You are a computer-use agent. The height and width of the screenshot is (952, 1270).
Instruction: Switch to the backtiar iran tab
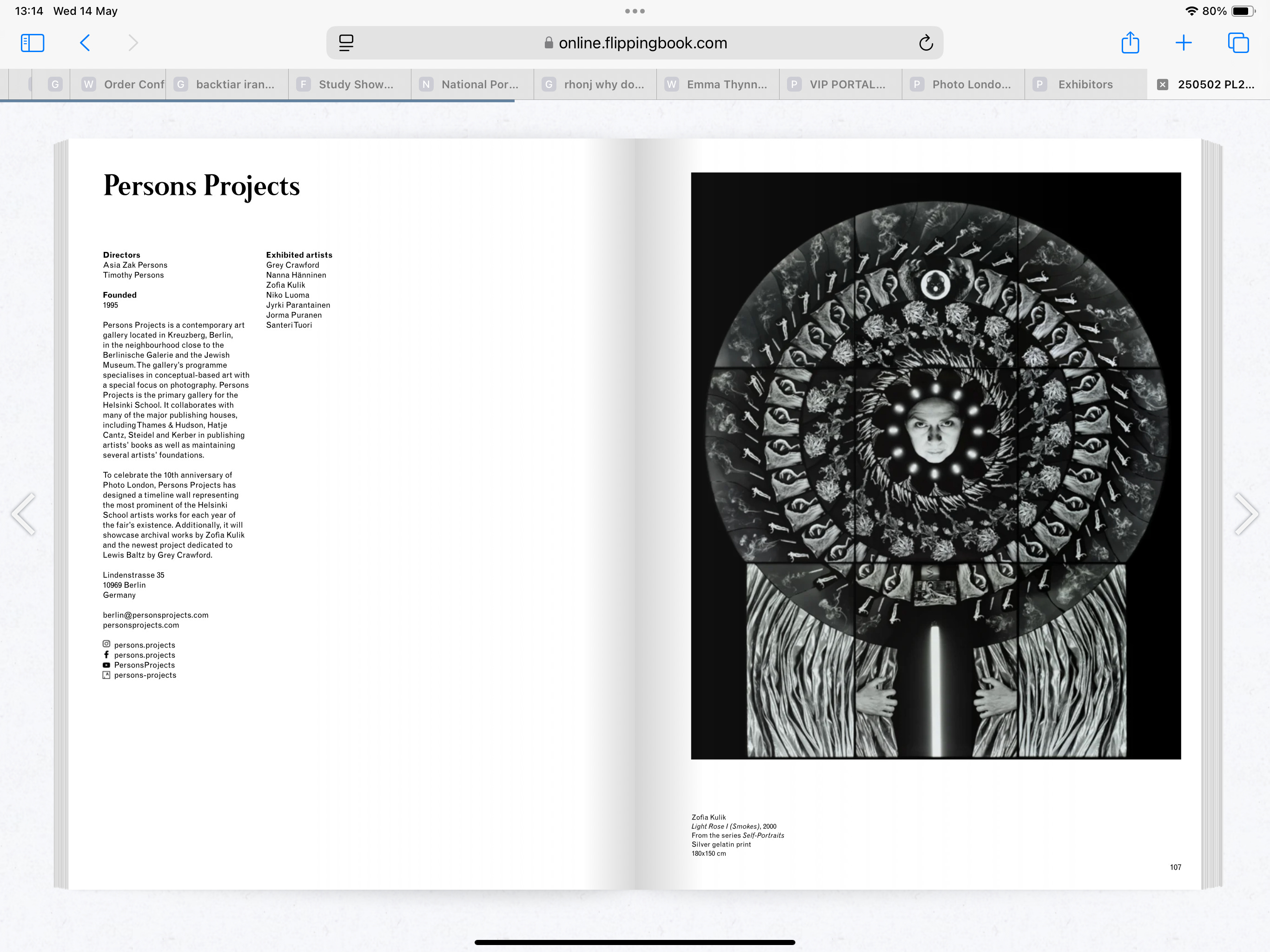point(227,85)
